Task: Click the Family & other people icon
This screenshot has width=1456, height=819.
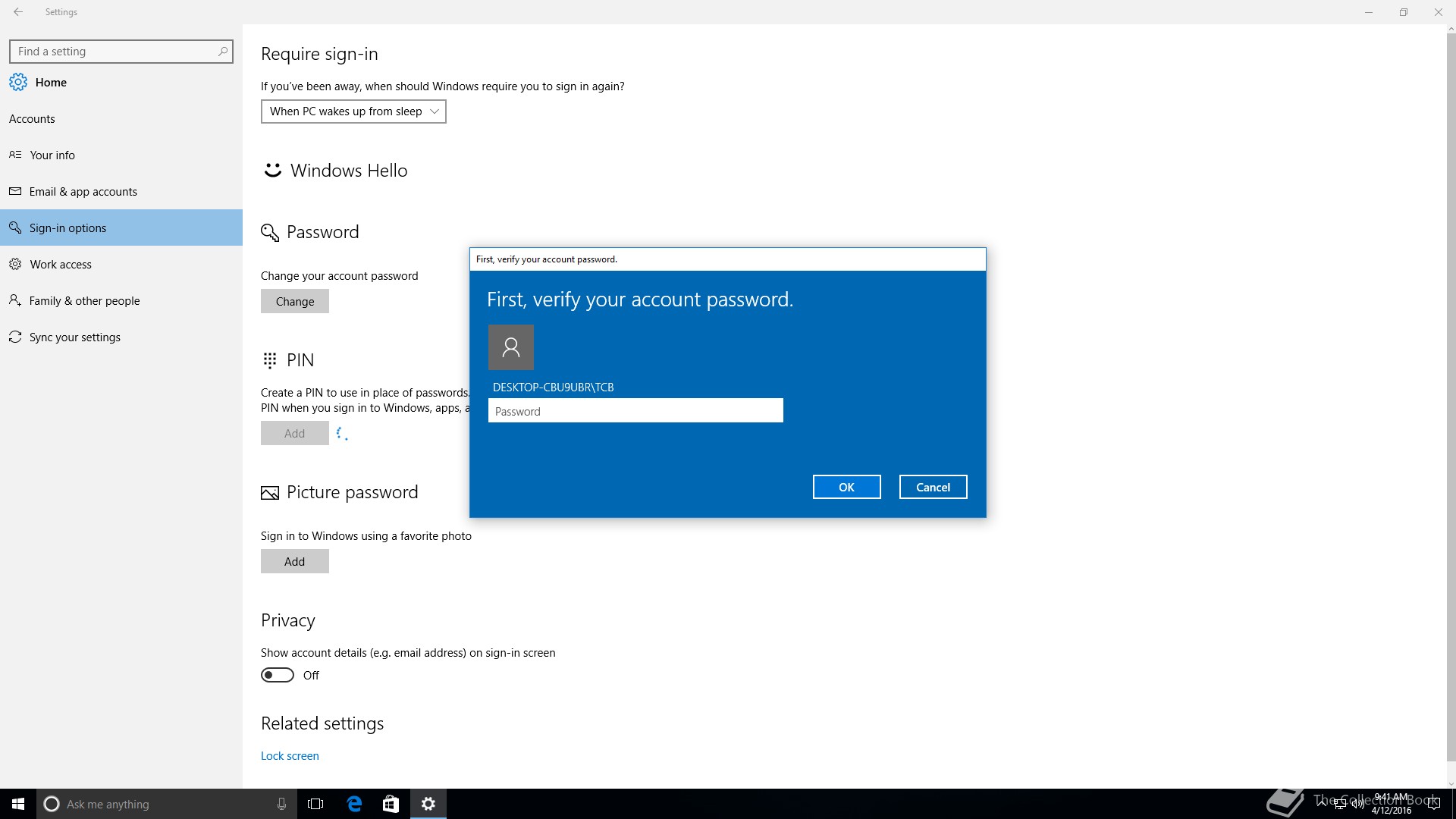Action: (x=15, y=300)
